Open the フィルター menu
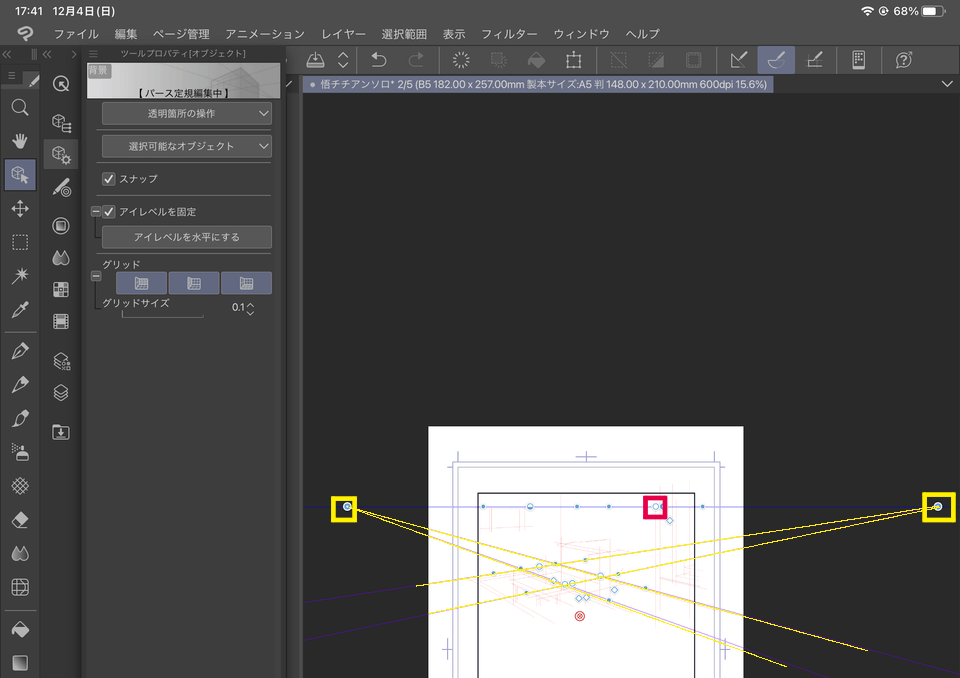This screenshot has height=678, width=960. coord(509,33)
